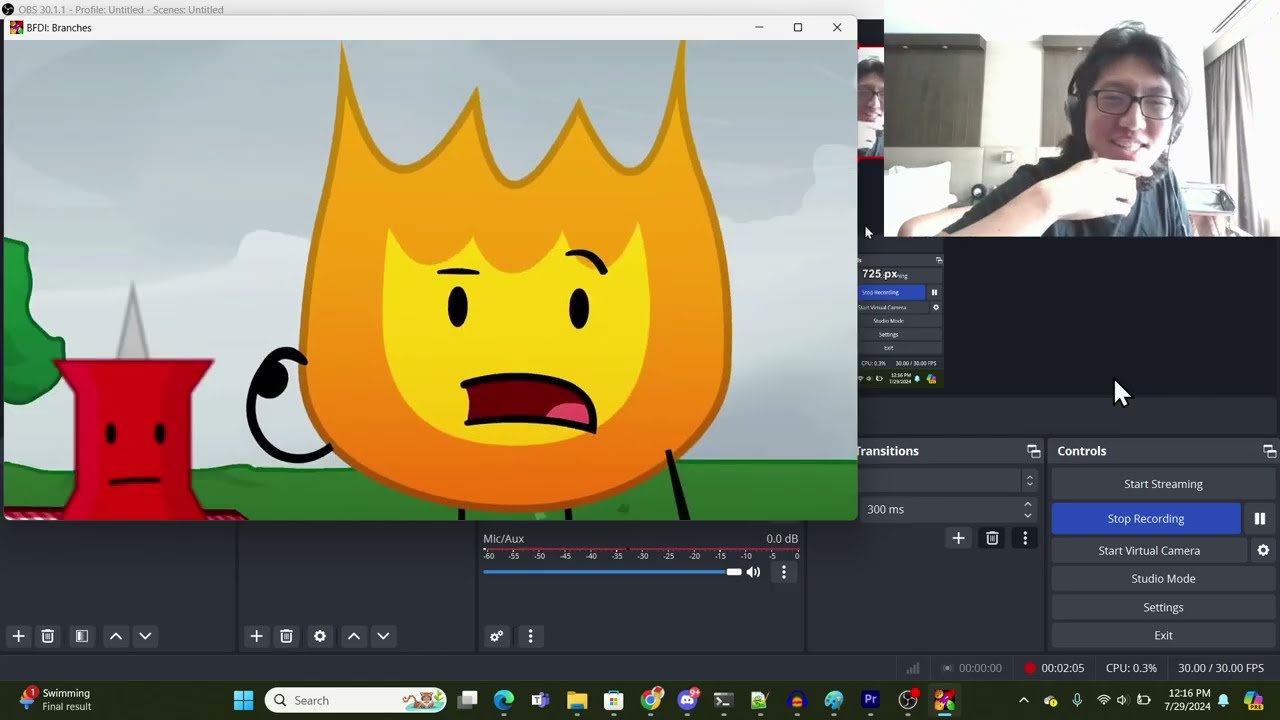
Task: Click the Mic/Aux label
Action: 504,538
